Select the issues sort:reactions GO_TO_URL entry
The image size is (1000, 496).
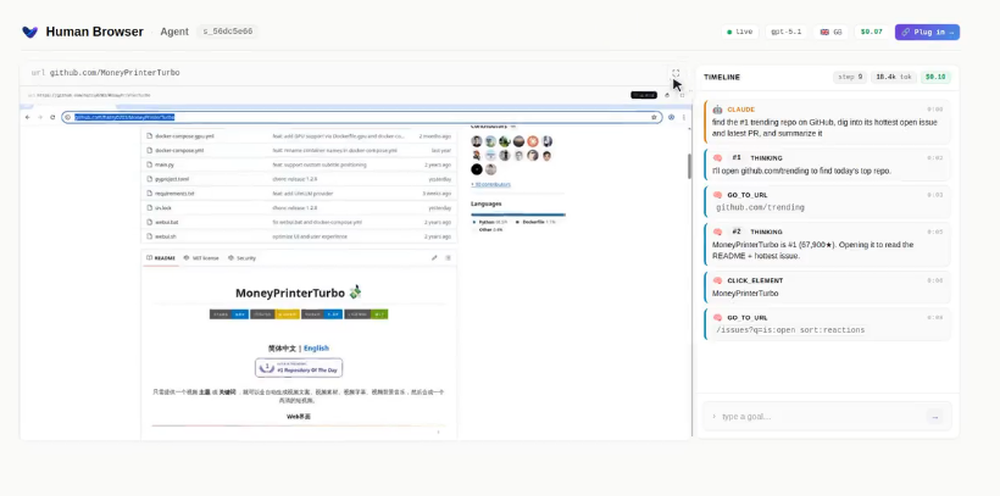coord(827,324)
